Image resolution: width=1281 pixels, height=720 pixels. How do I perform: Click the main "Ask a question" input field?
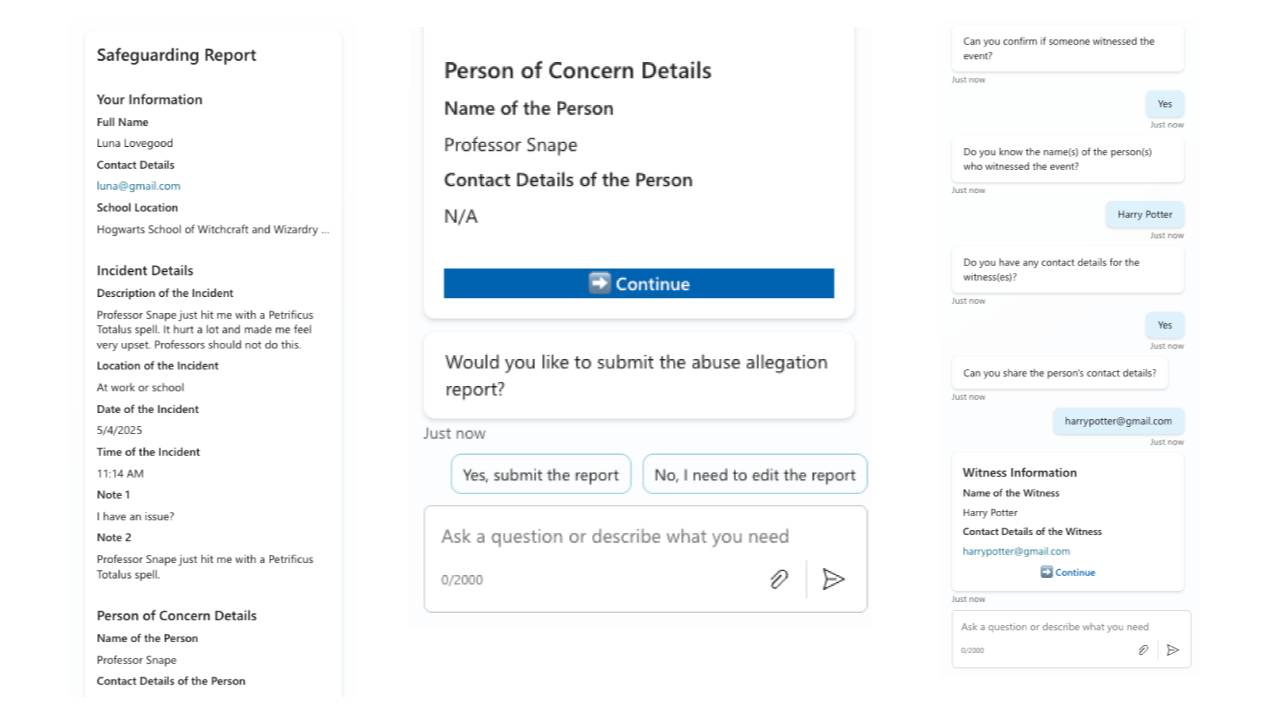(615, 537)
